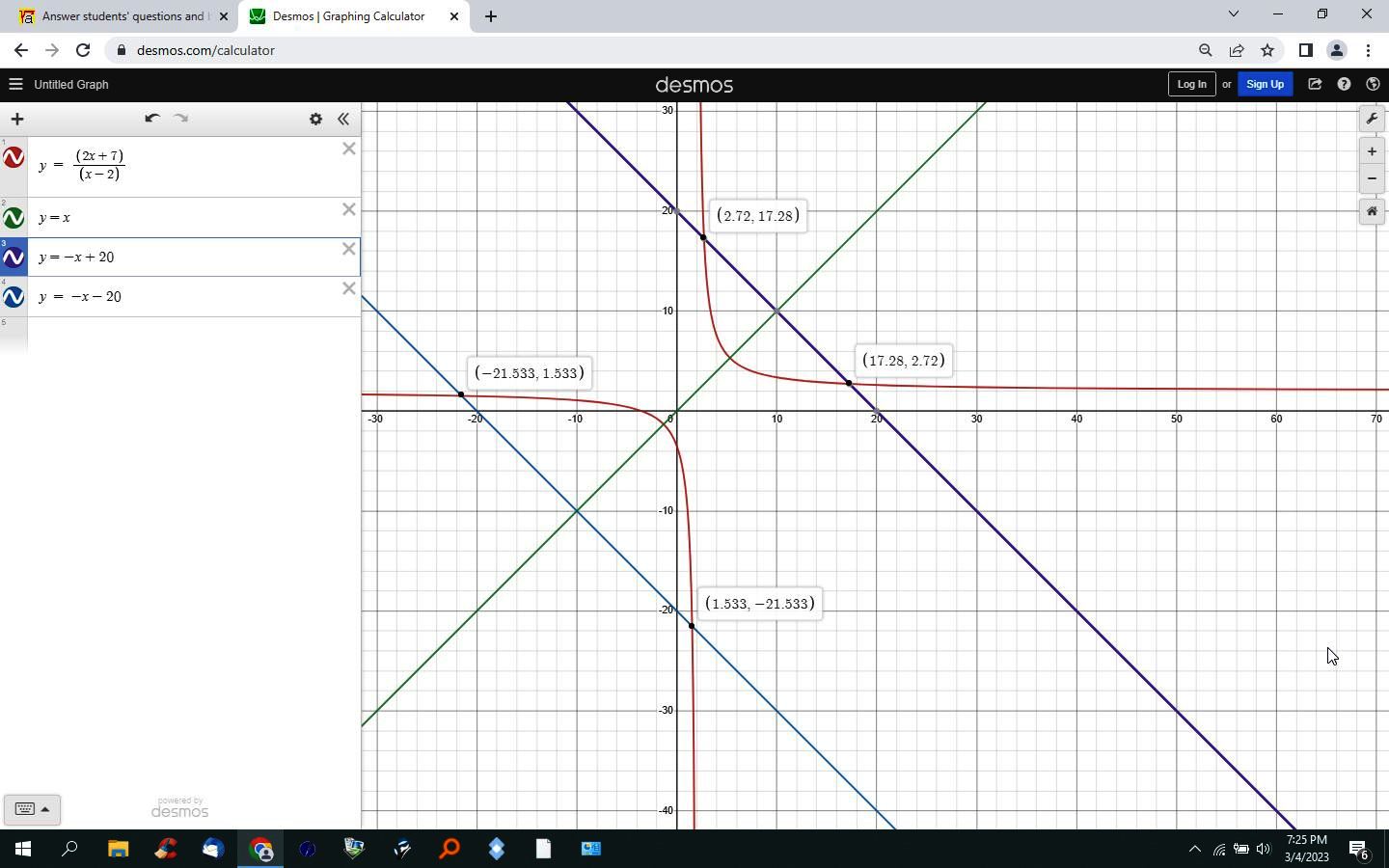The image size is (1389, 868).
Task: Open File Explorer from taskbar
Action: [x=118, y=849]
